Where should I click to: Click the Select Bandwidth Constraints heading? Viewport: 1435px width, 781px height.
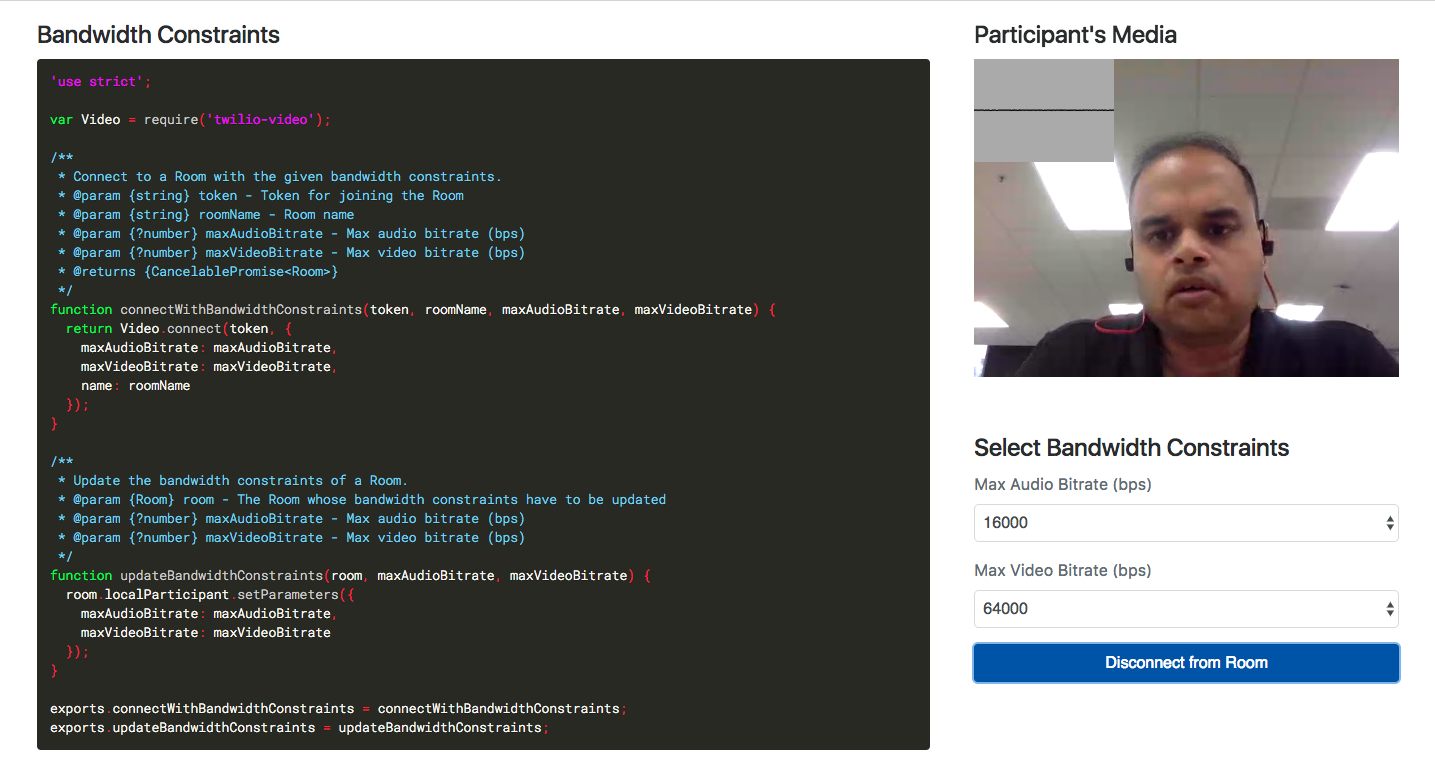click(x=1131, y=448)
